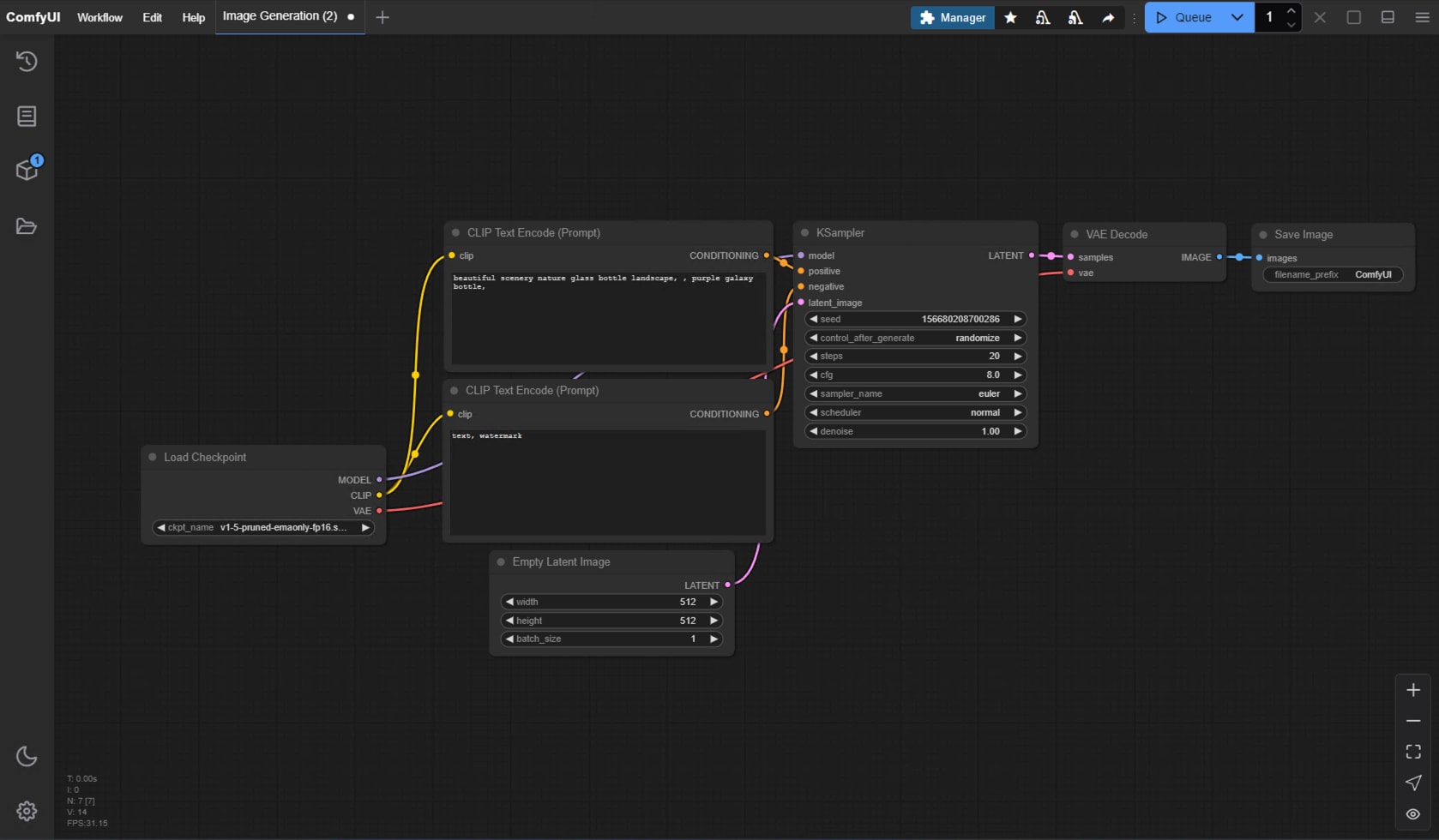Increase the steps value in KSampler
Image resolution: width=1439 pixels, height=840 pixels.
(1017, 356)
